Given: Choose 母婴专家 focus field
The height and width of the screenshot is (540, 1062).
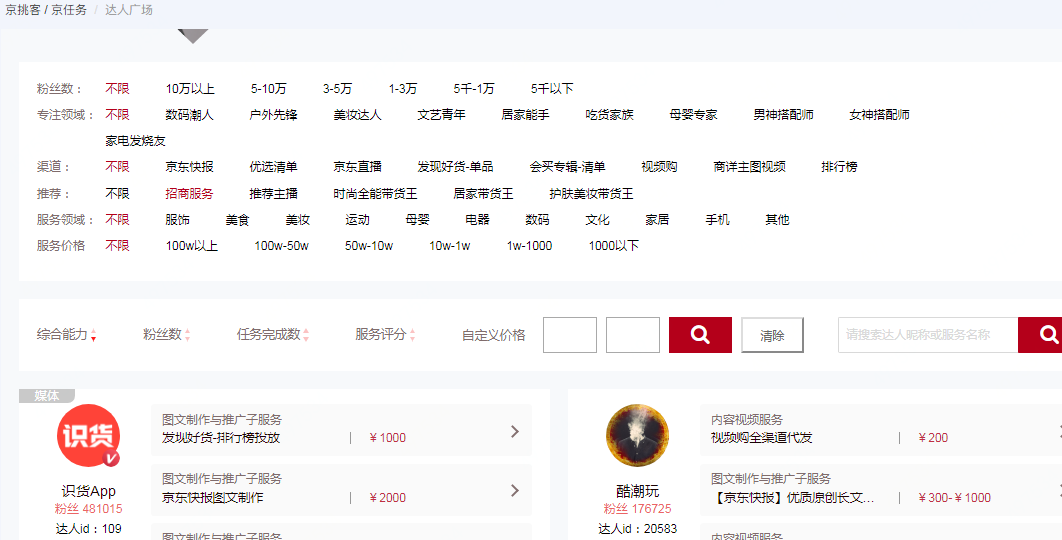Looking at the screenshot, I should coord(694,115).
